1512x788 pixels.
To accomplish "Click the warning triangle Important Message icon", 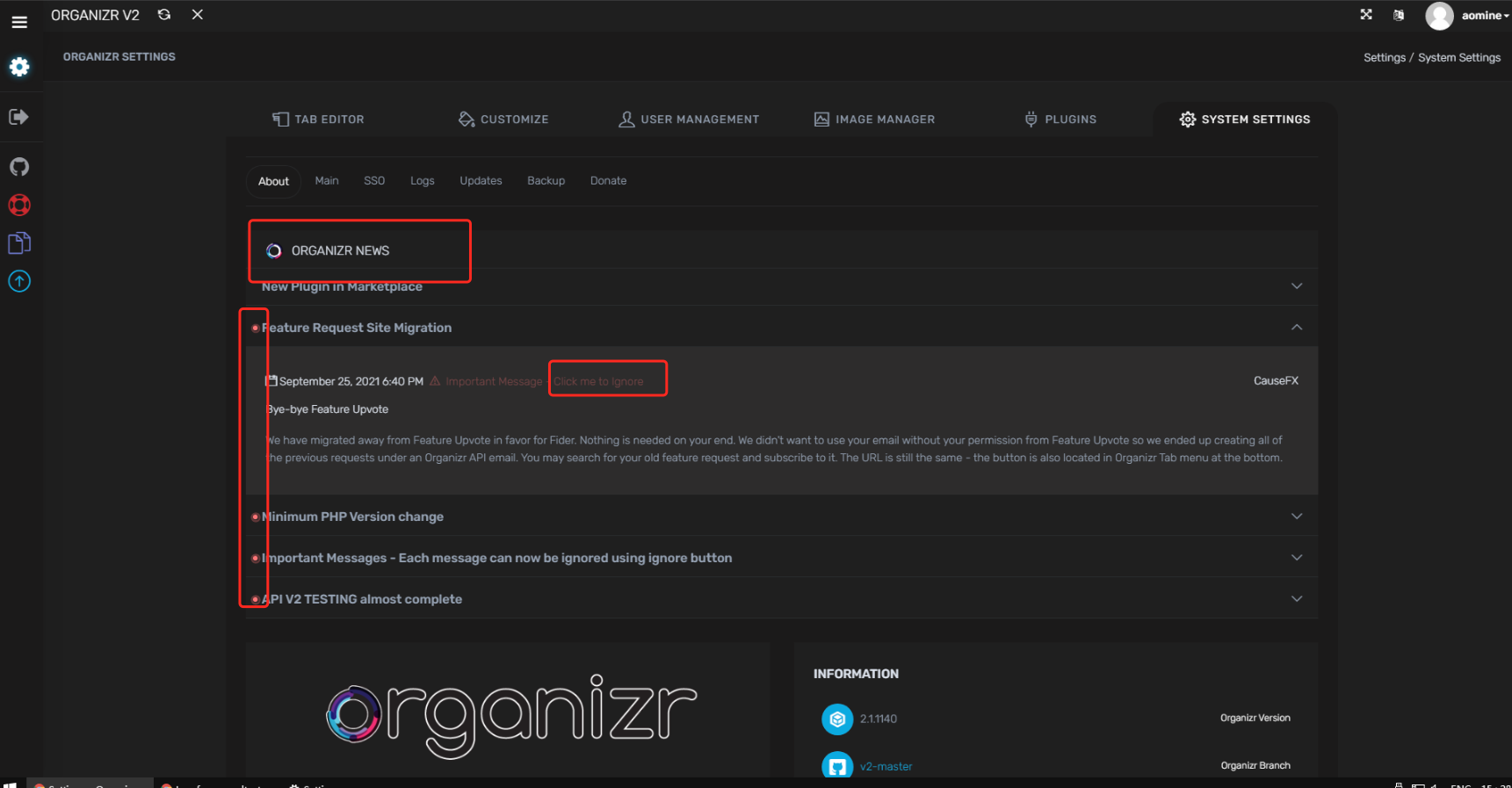I will coord(434,380).
